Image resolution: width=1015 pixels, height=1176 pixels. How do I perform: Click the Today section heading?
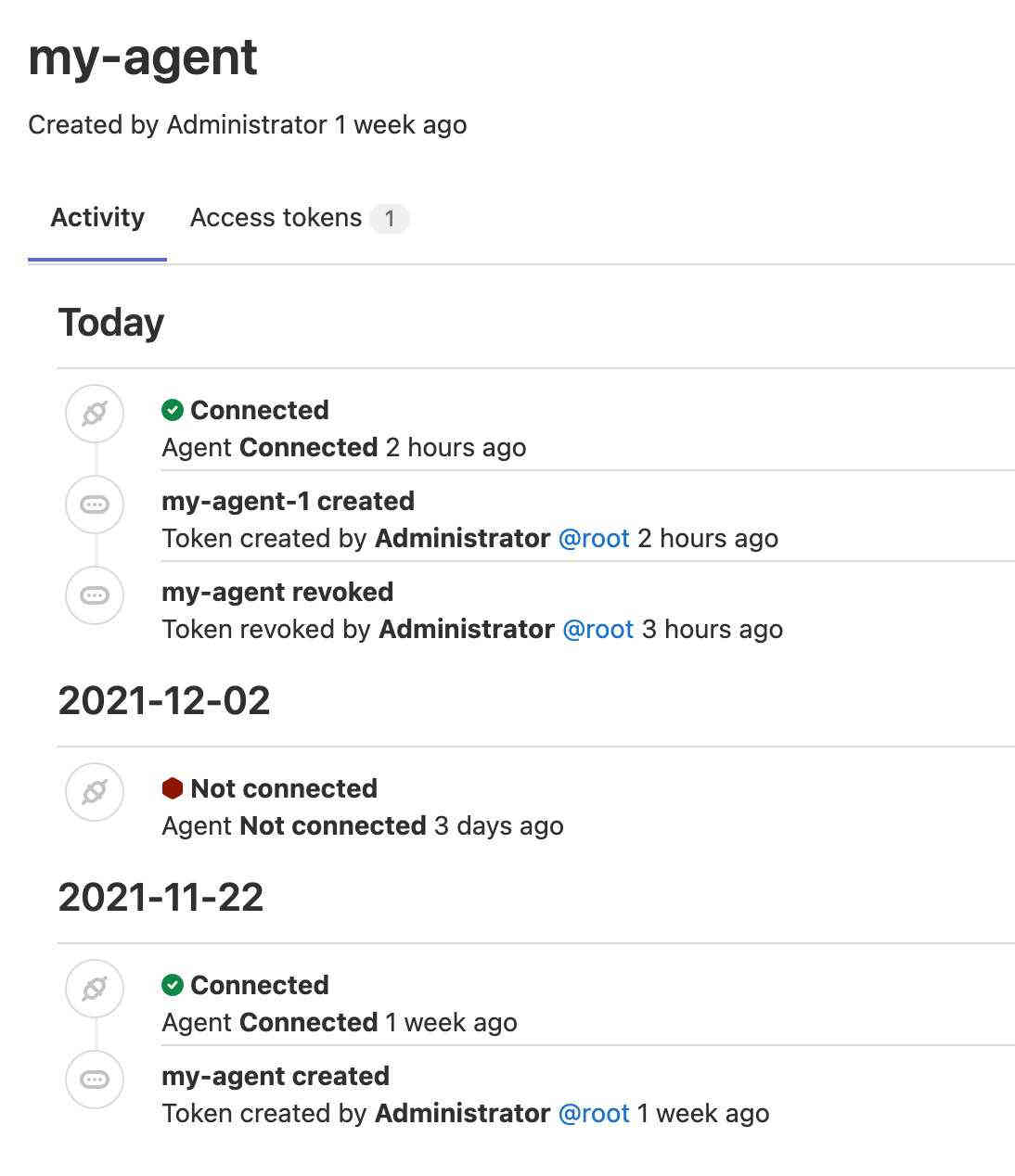(111, 323)
